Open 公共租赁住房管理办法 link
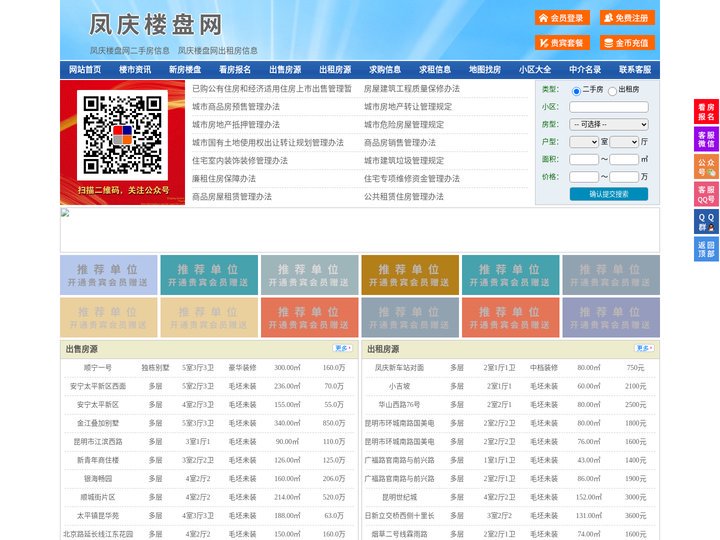Image resolution: width=720 pixels, height=540 pixels. point(404,197)
